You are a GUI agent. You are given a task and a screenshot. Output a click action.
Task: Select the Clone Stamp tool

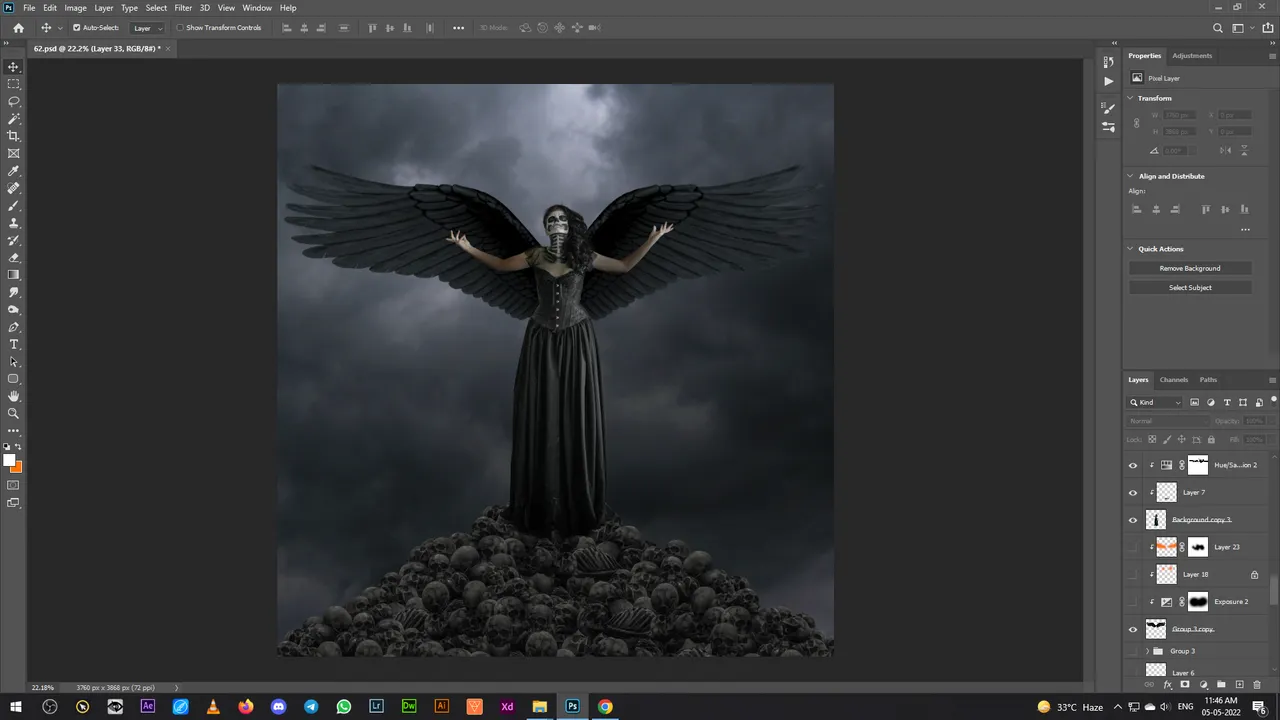tap(14, 223)
